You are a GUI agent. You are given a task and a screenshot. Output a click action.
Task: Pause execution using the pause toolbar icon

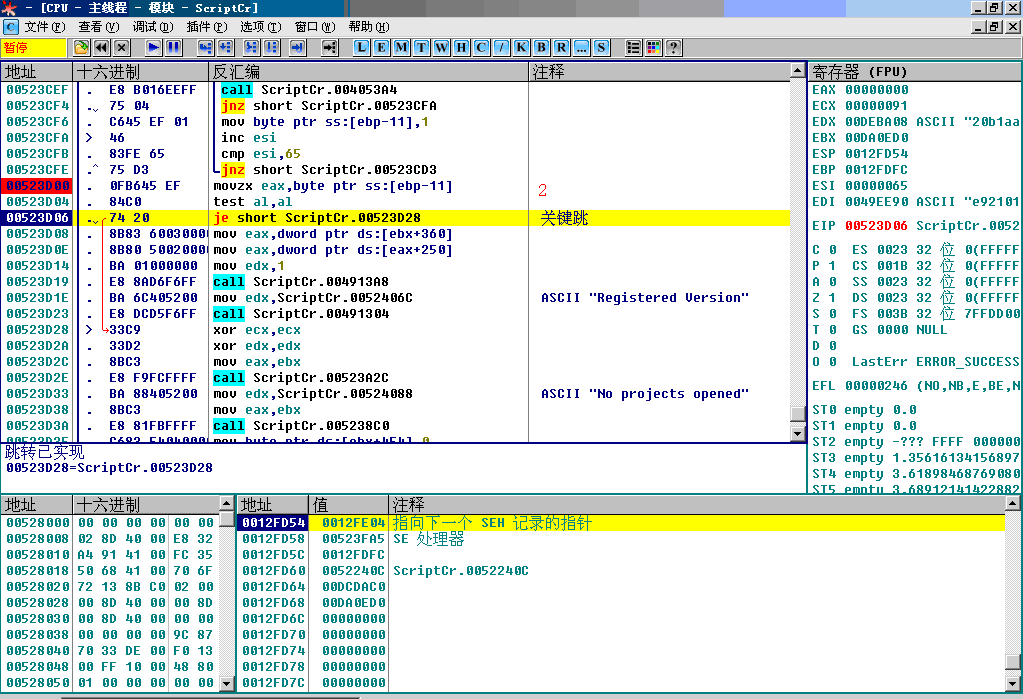(174, 48)
